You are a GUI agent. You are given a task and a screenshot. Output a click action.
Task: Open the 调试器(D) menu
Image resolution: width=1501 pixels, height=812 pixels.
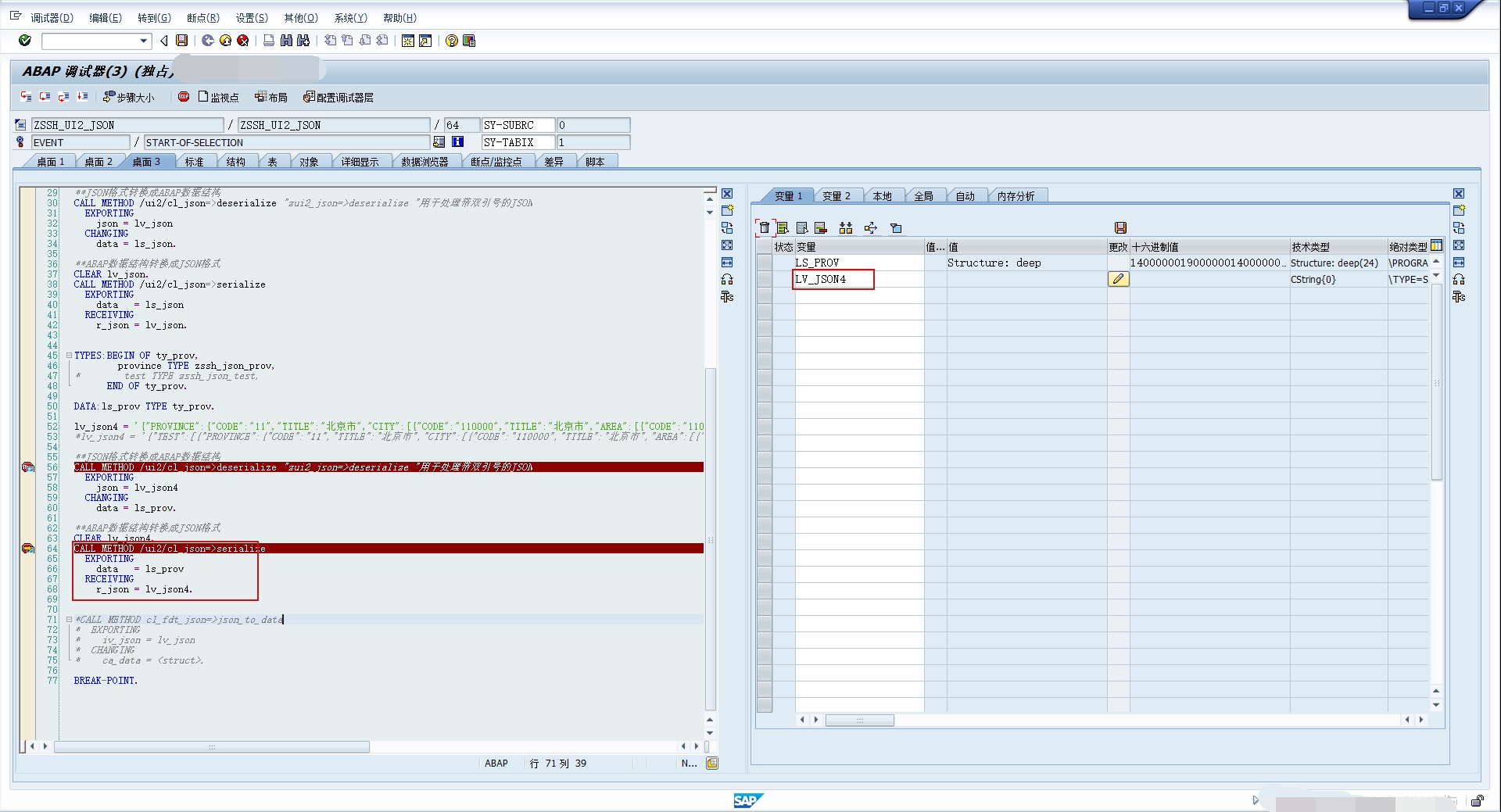[52, 17]
